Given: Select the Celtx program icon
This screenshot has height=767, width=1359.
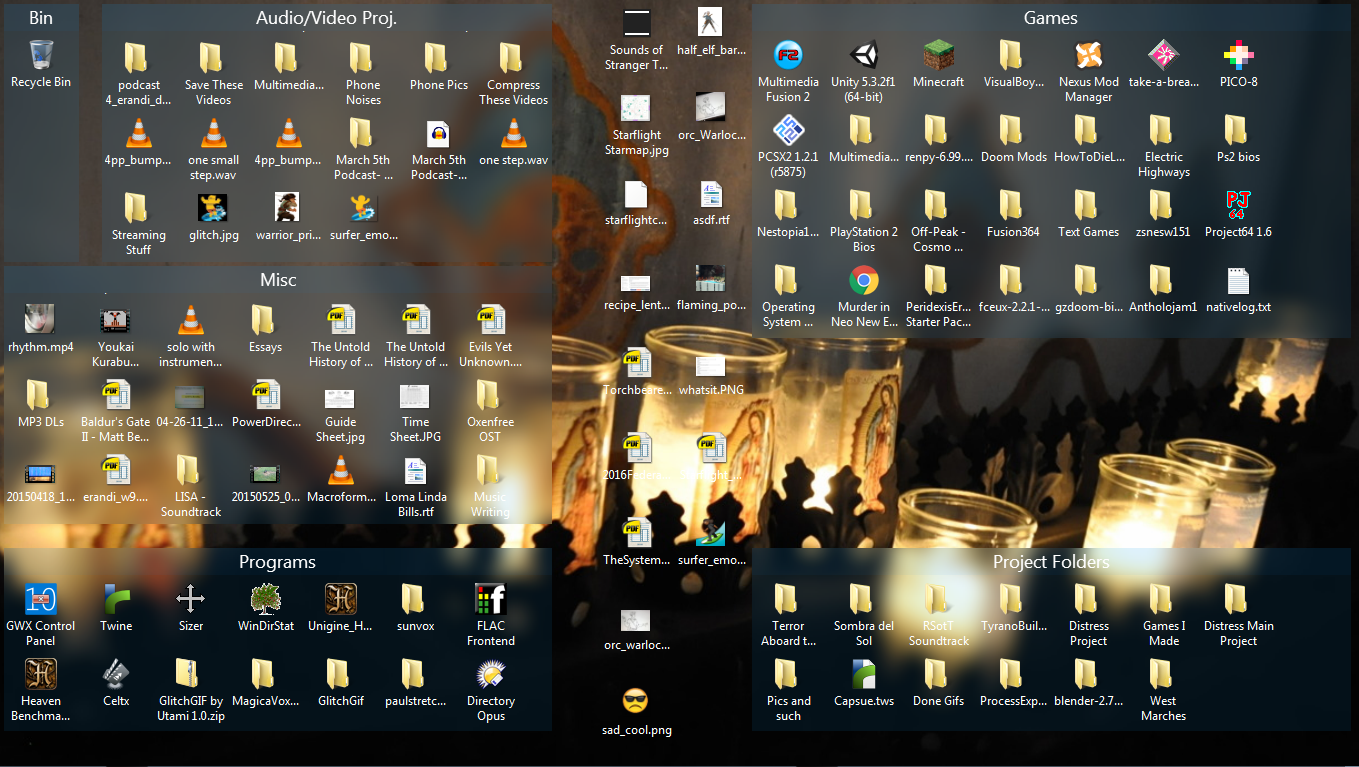Looking at the screenshot, I should point(116,675).
